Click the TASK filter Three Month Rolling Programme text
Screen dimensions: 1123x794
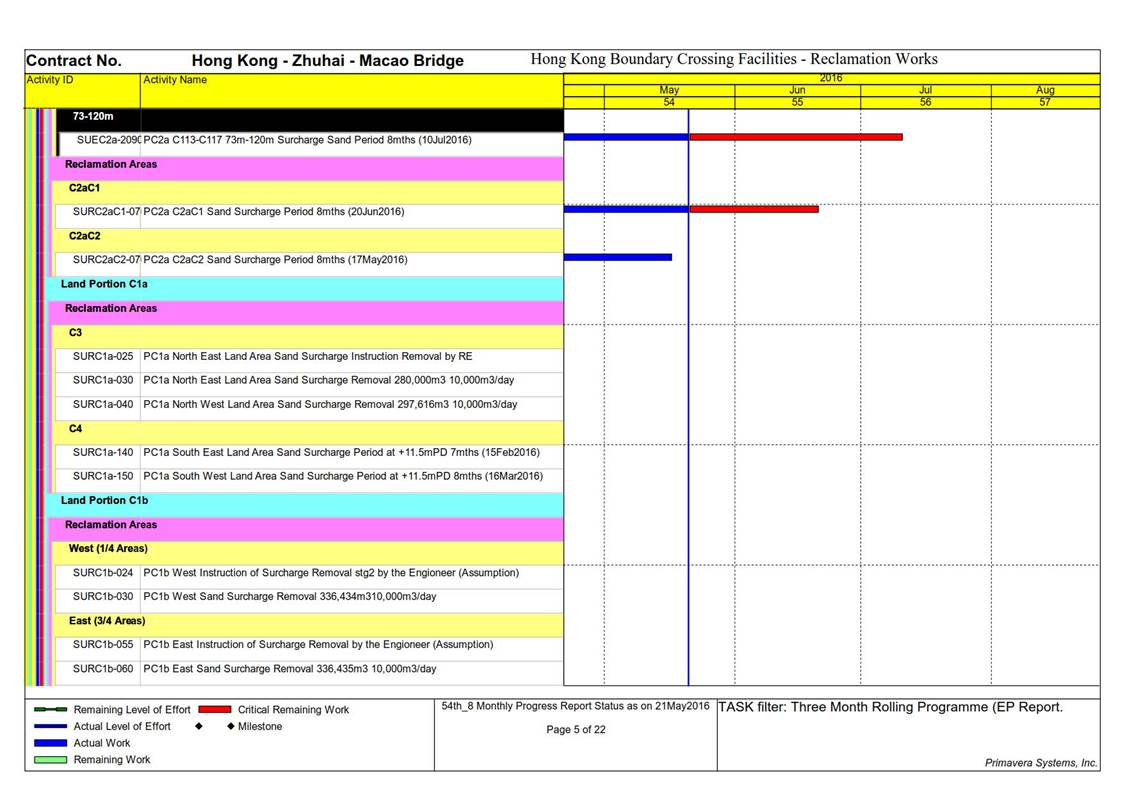pos(890,707)
